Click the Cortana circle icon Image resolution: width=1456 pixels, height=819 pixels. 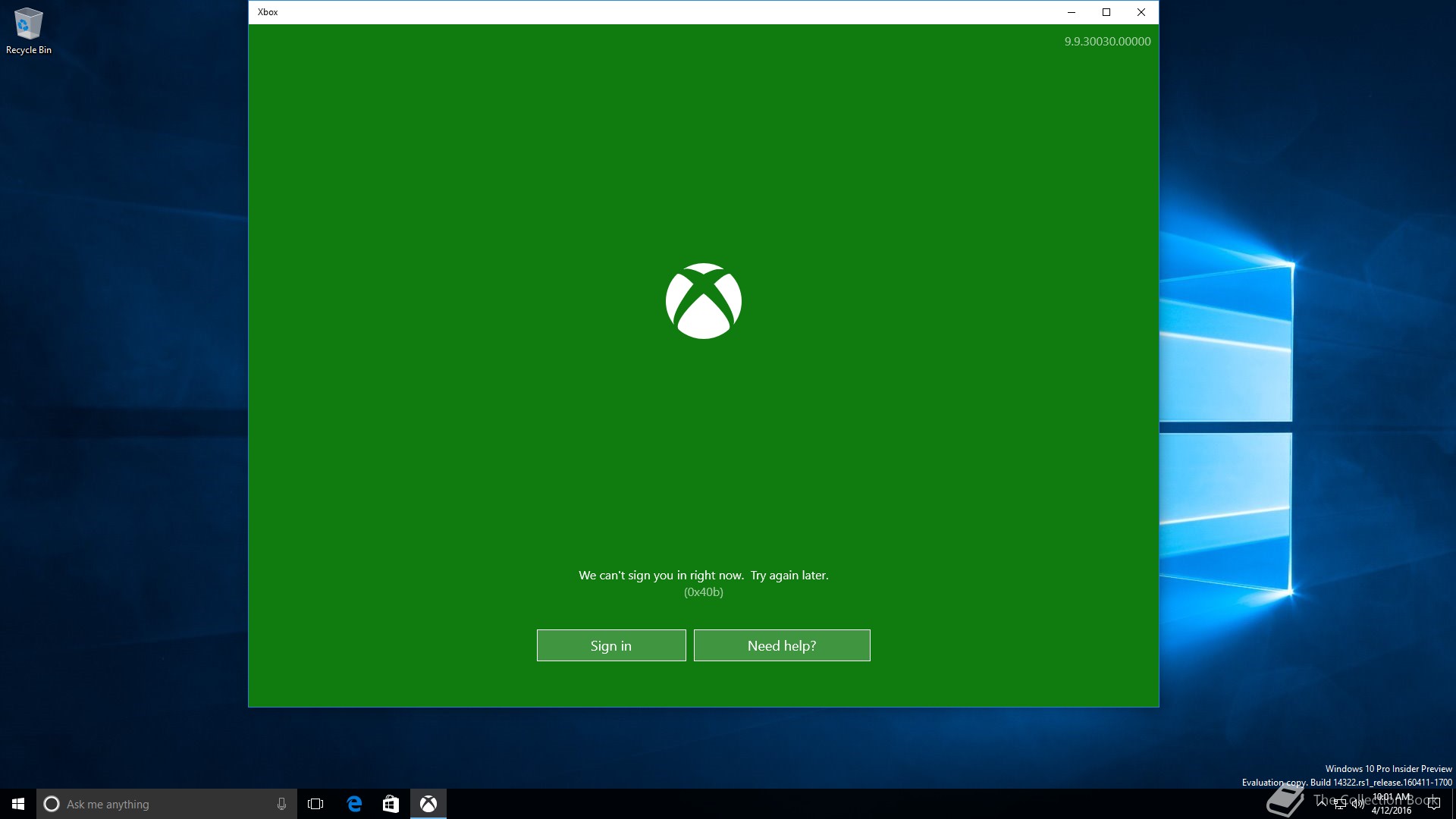pos(52,804)
